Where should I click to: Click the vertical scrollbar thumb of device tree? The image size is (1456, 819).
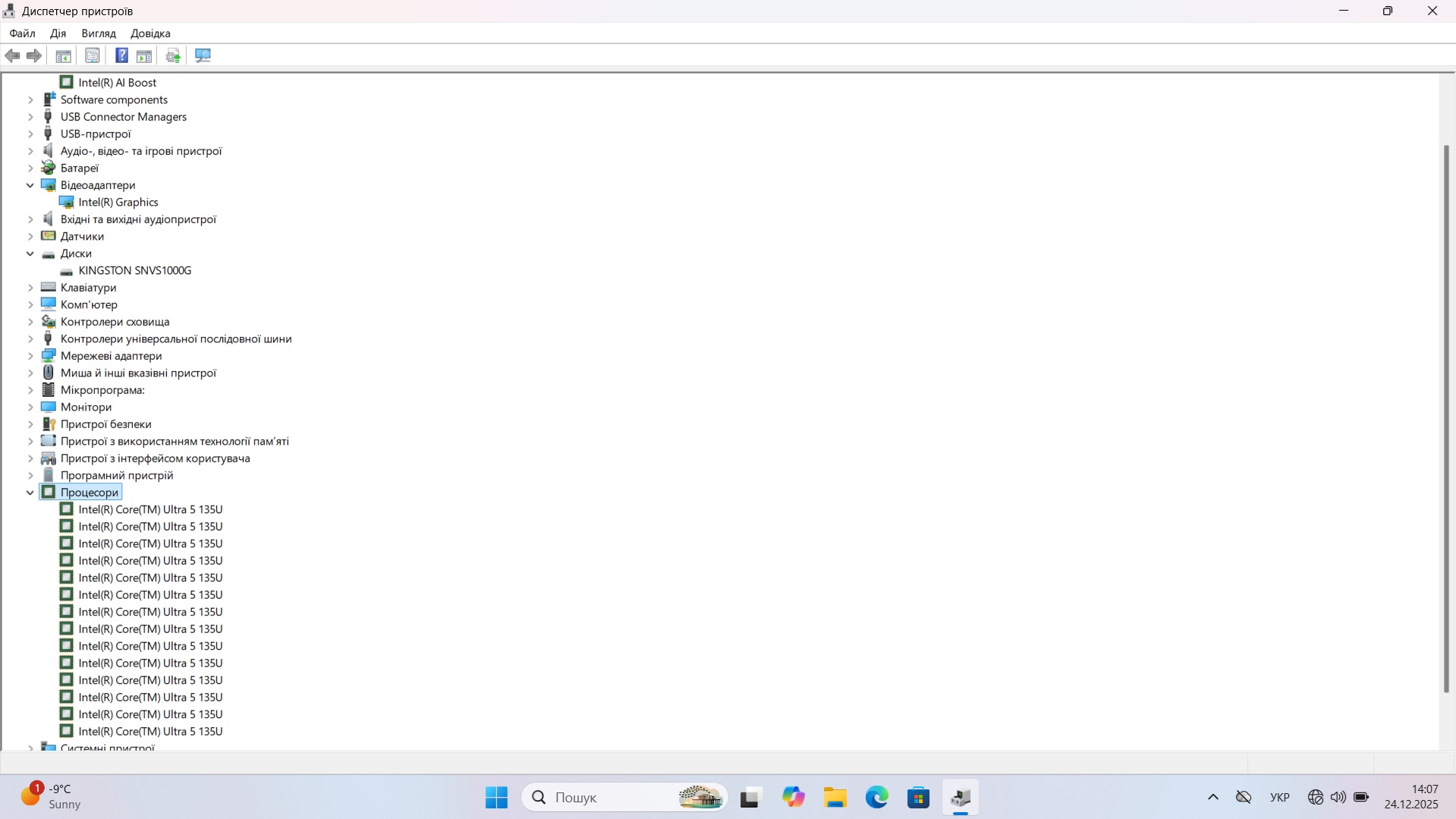pyautogui.click(x=1446, y=417)
